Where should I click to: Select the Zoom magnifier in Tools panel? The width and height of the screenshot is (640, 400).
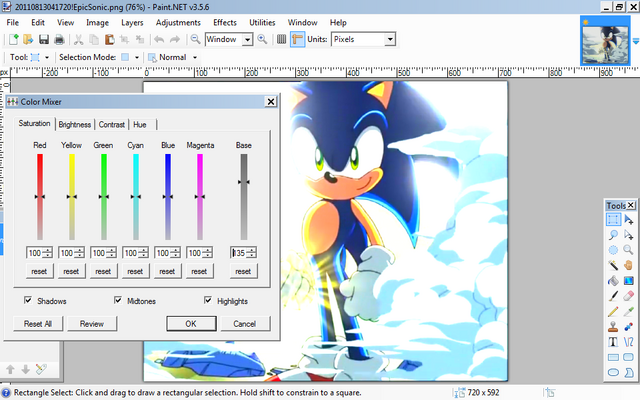coord(629,250)
